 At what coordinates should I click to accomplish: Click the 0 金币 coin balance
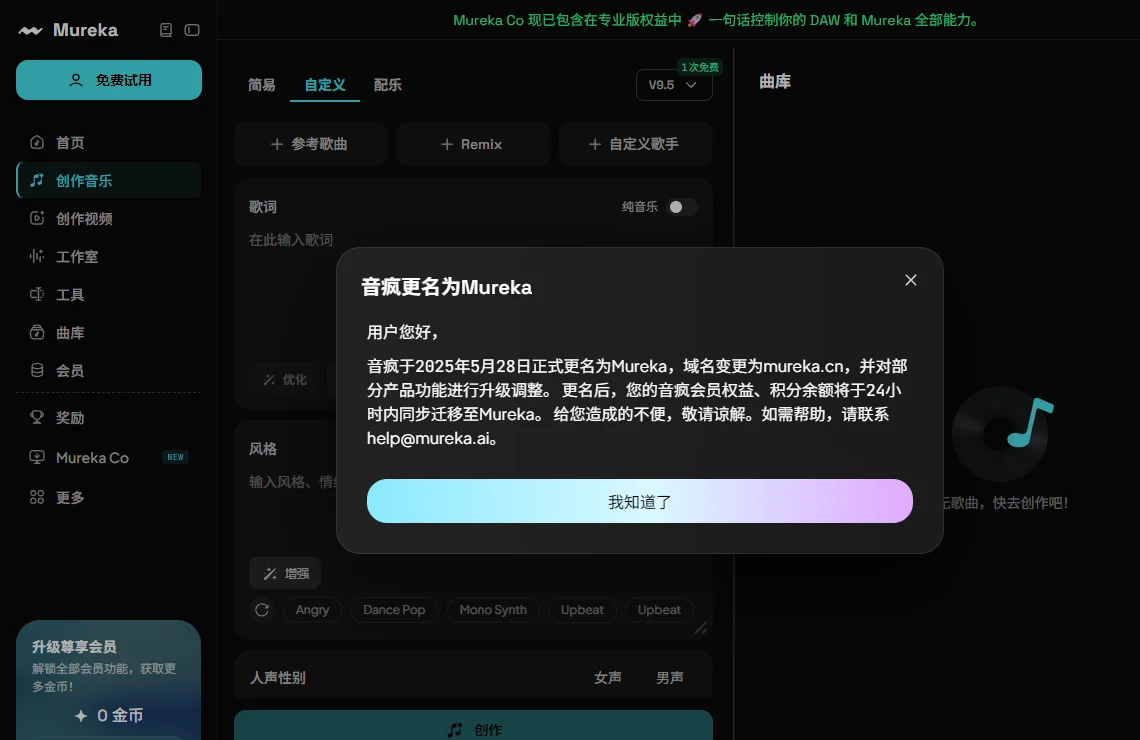[109, 715]
